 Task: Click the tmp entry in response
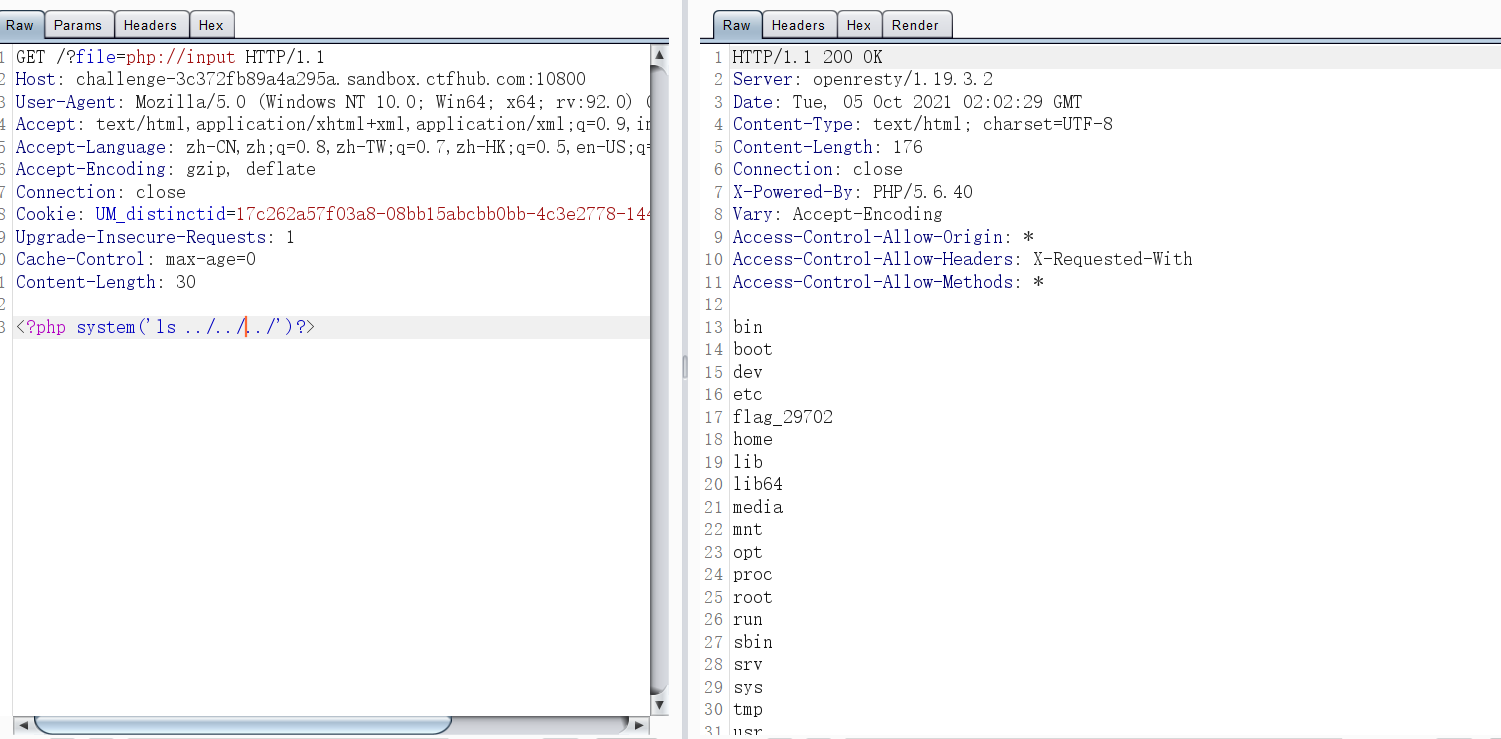(748, 709)
